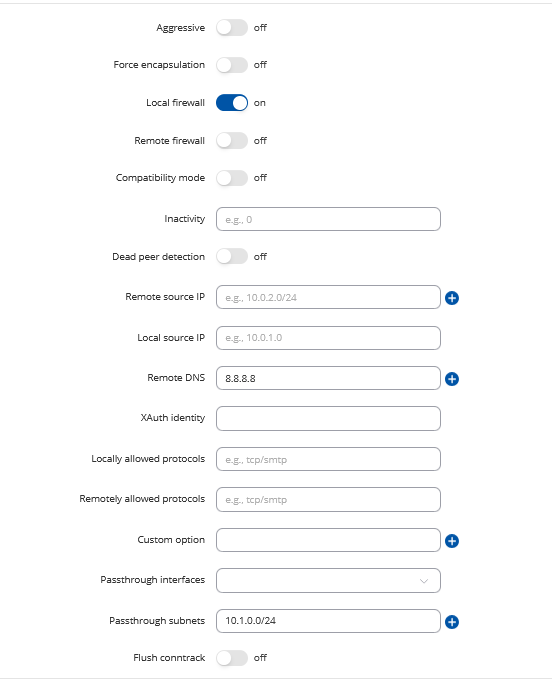
Task: Open the Passthrough interfaces dropdown
Action: [x=328, y=581]
